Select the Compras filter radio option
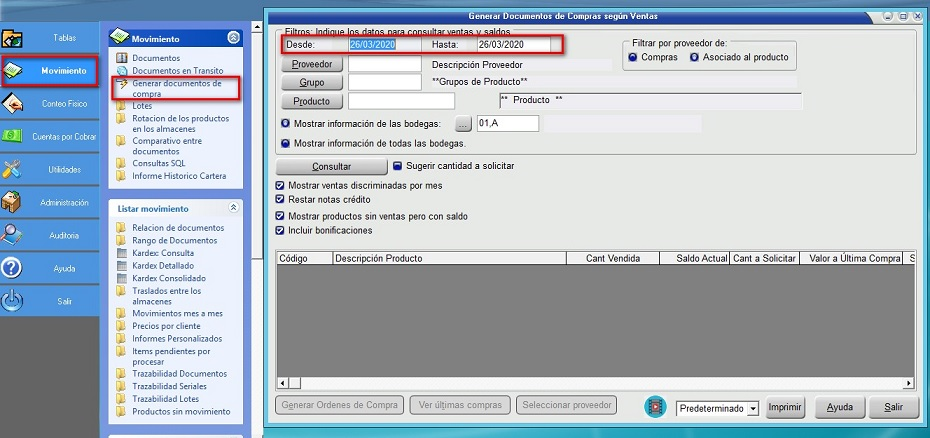Image resolution: width=930 pixels, height=438 pixels. 634,58
